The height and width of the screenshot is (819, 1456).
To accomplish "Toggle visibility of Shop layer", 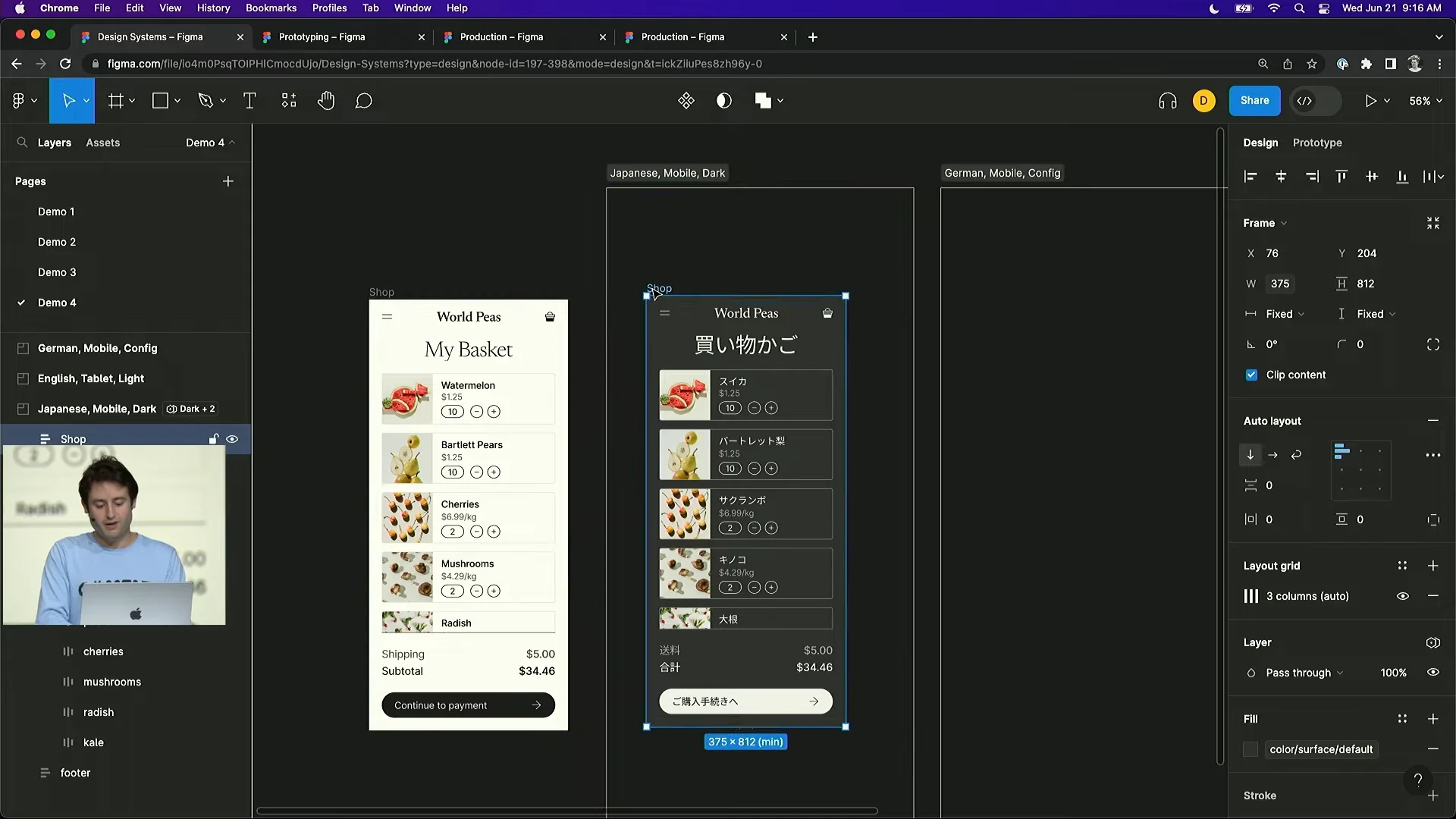I will tap(232, 439).
